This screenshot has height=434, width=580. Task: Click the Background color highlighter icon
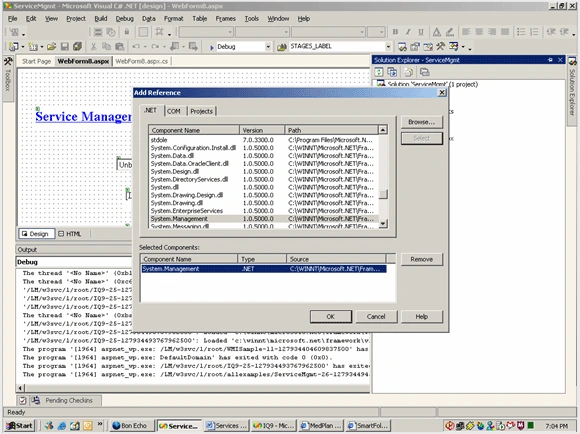(449, 32)
